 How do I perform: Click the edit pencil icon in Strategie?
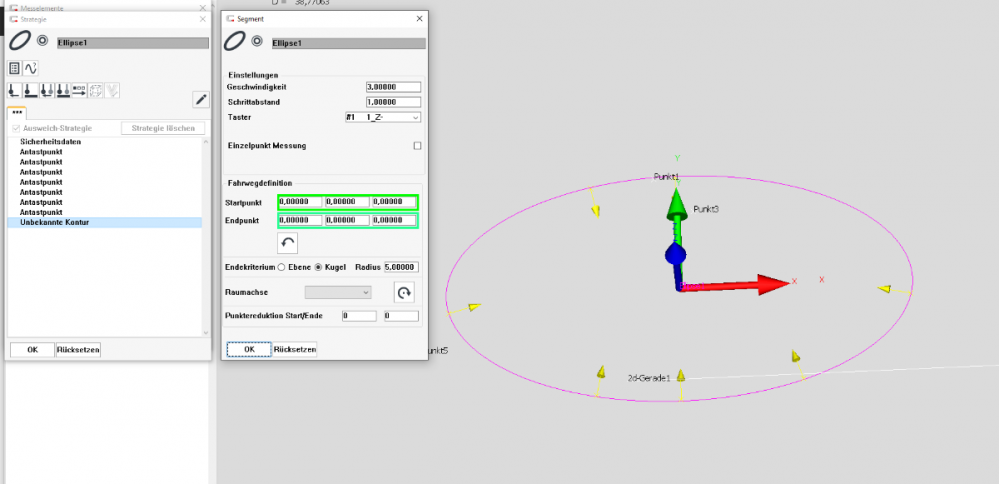click(201, 98)
